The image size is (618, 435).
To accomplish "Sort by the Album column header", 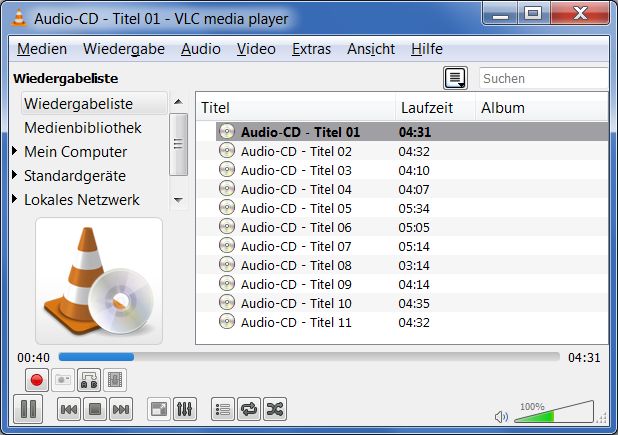I will click(x=542, y=108).
